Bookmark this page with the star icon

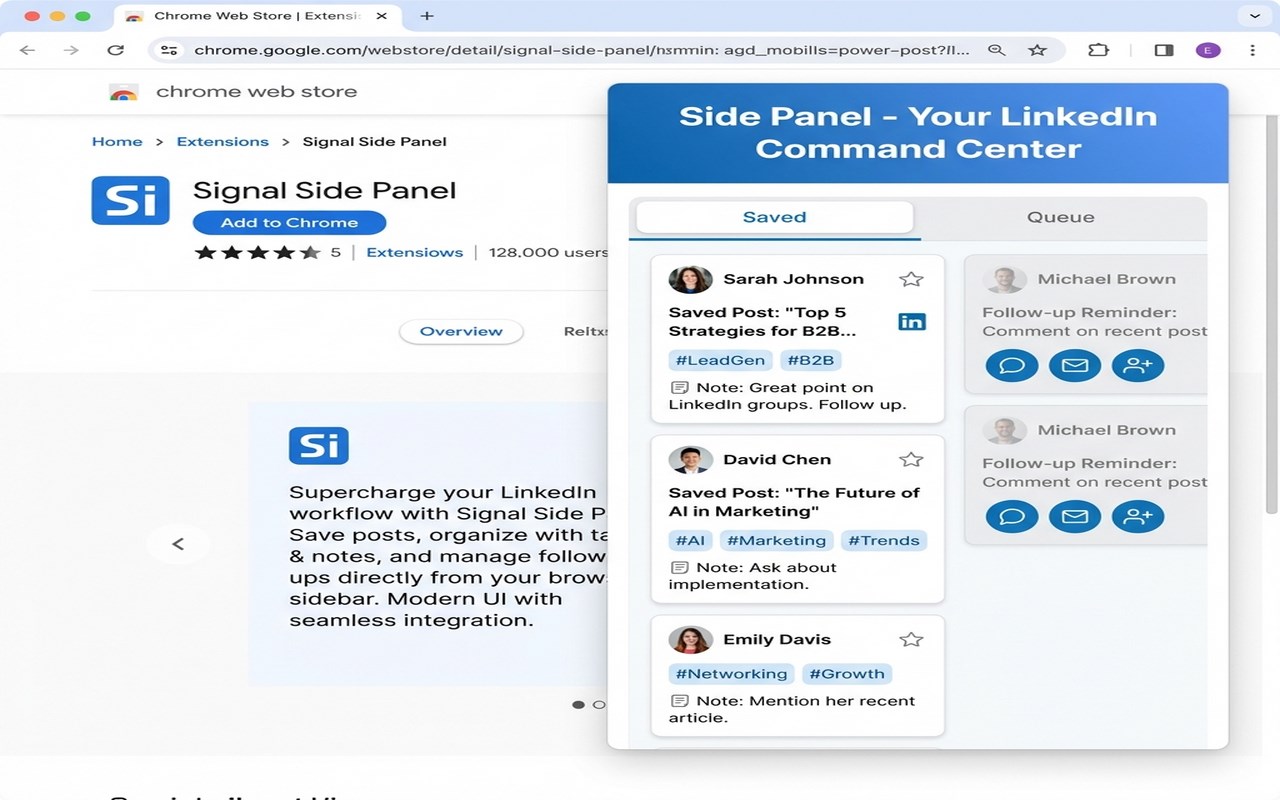click(x=1038, y=50)
